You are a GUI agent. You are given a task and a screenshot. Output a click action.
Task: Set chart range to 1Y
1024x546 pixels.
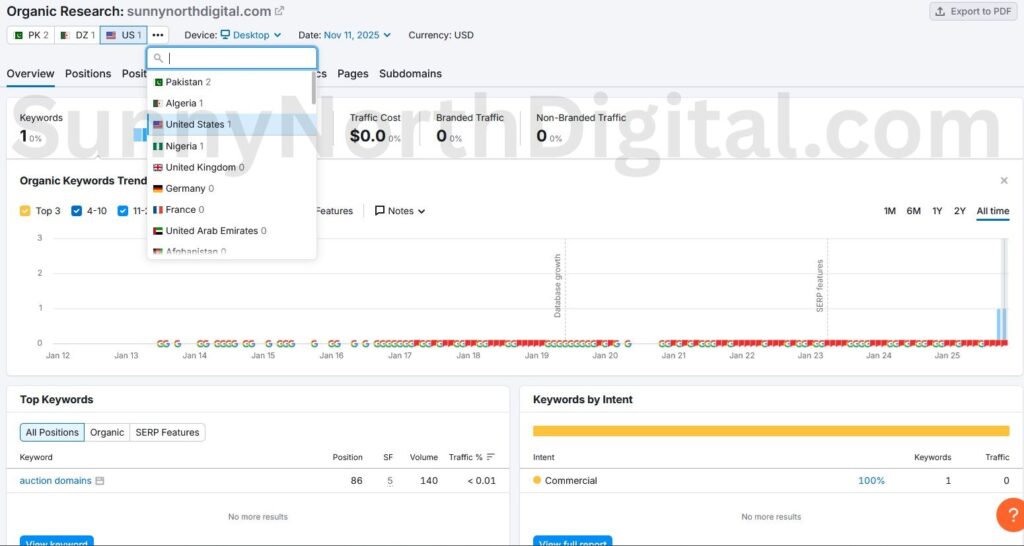coord(937,211)
